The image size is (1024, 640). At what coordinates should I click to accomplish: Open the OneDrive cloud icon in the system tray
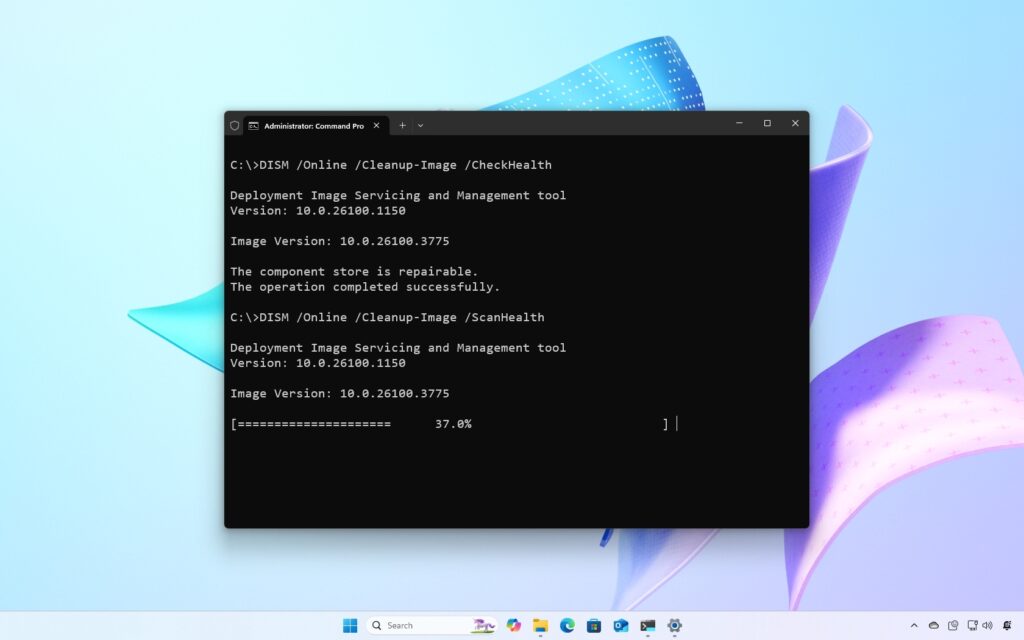[934, 626]
